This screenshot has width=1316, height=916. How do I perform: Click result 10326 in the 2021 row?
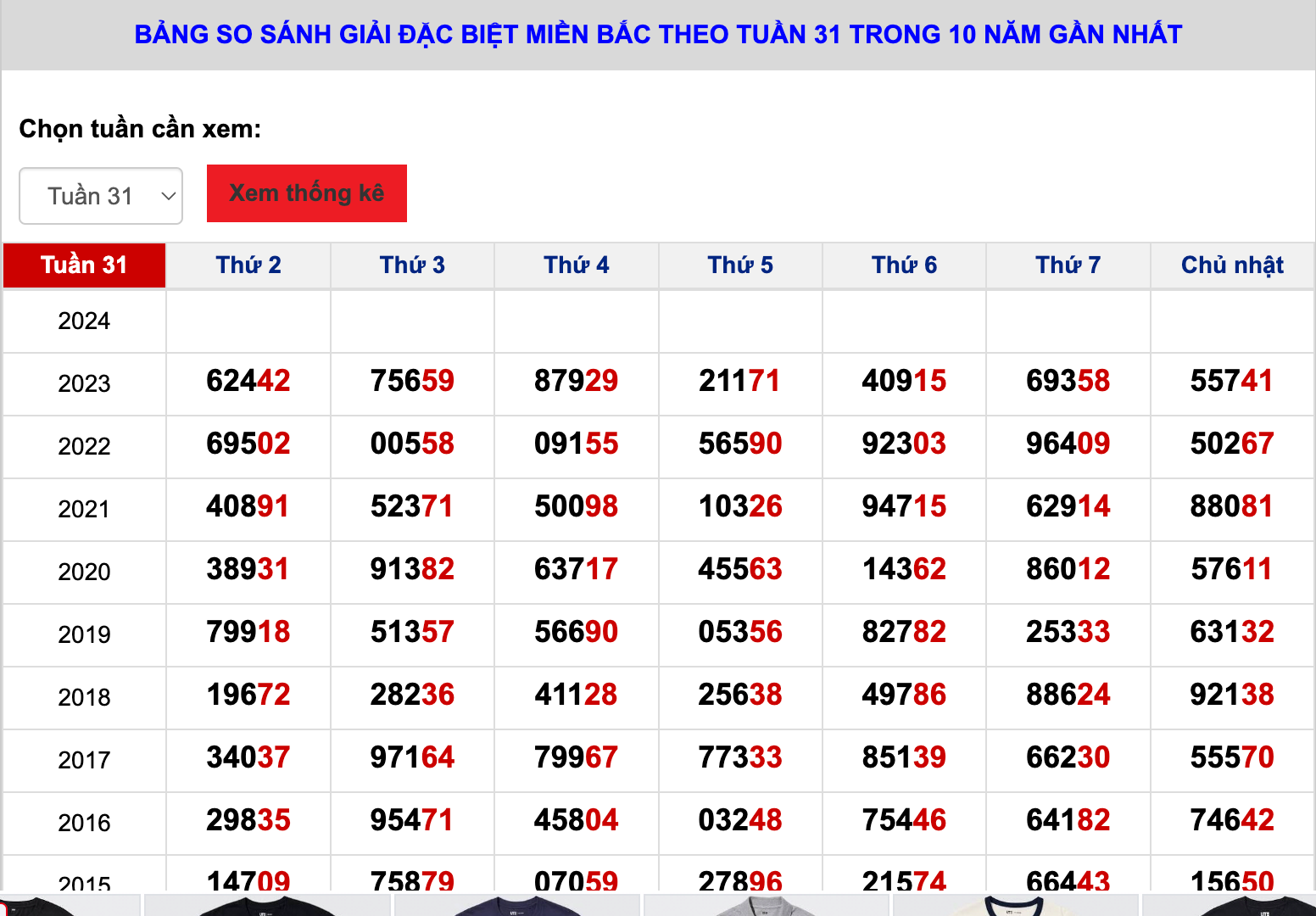tap(740, 506)
